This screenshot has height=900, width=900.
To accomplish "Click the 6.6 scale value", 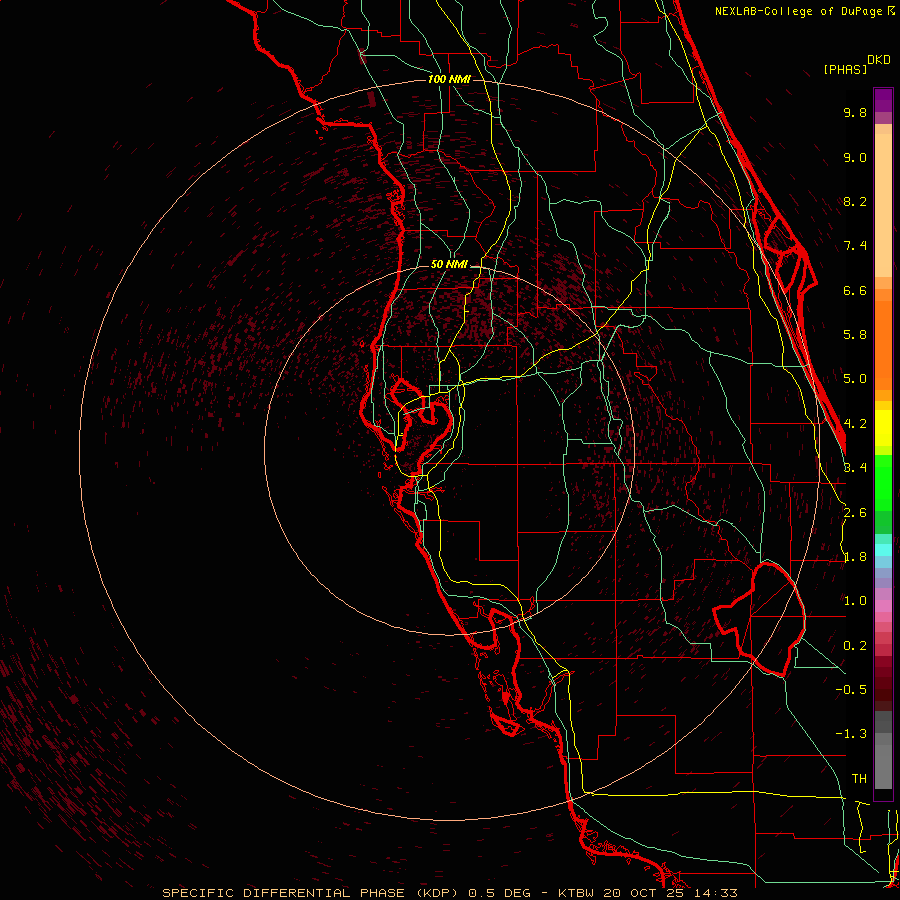I will (x=855, y=290).
